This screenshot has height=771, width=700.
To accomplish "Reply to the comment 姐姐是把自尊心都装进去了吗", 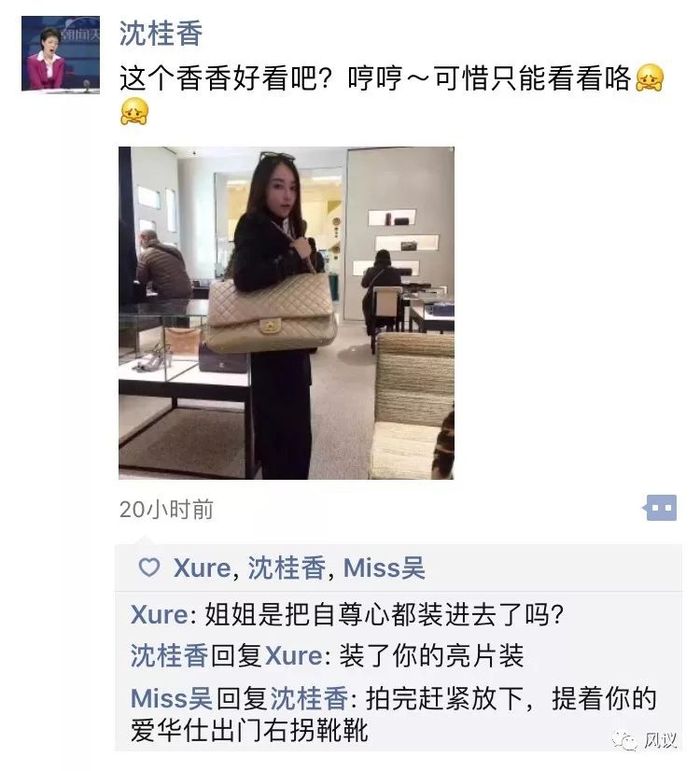I will 383,615.
